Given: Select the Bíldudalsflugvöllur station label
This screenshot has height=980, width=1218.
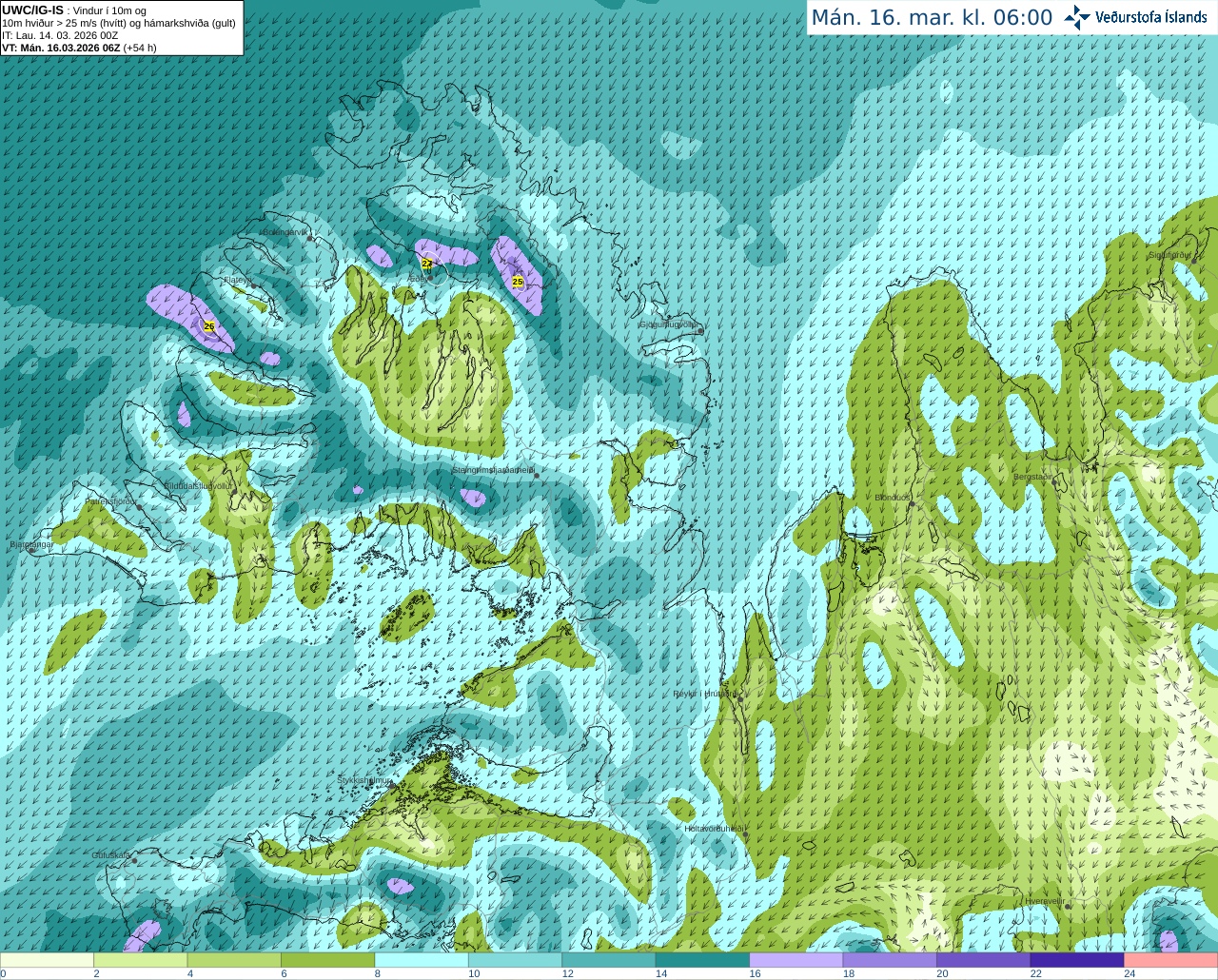Looking at the screenshot, I should pyautogui.click(x=198, y=485).
